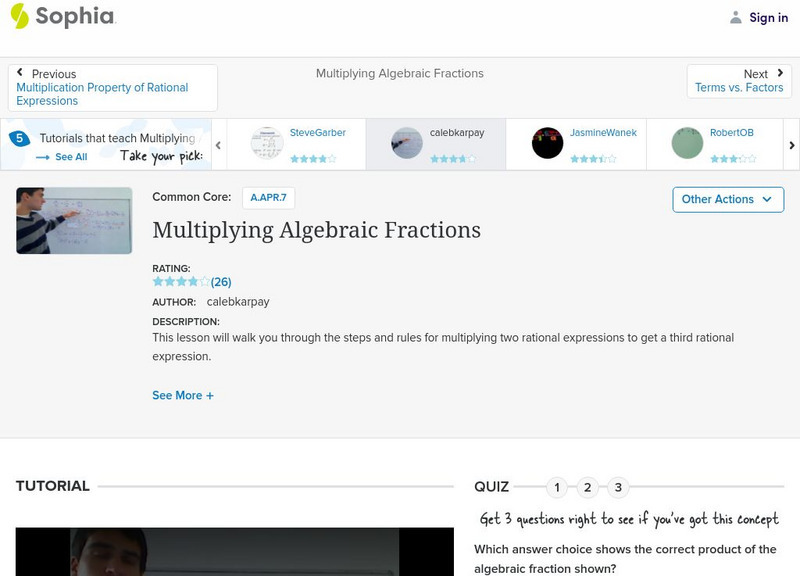Click the Sophia logo icon
This screenshot has height=576, width=800.
tap(19, 16)
